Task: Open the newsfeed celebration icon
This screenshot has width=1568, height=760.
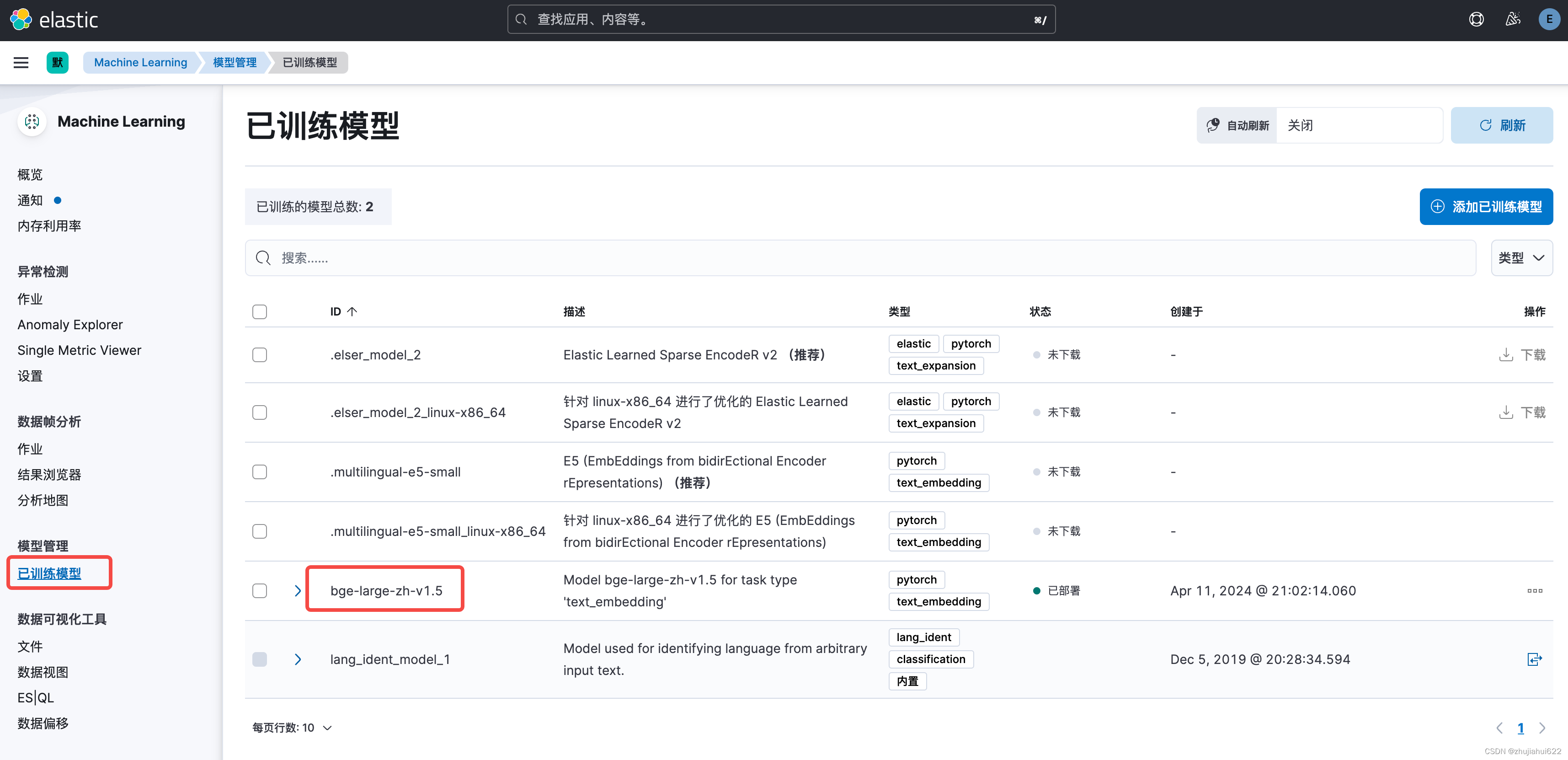Action: pos(1513,20)
